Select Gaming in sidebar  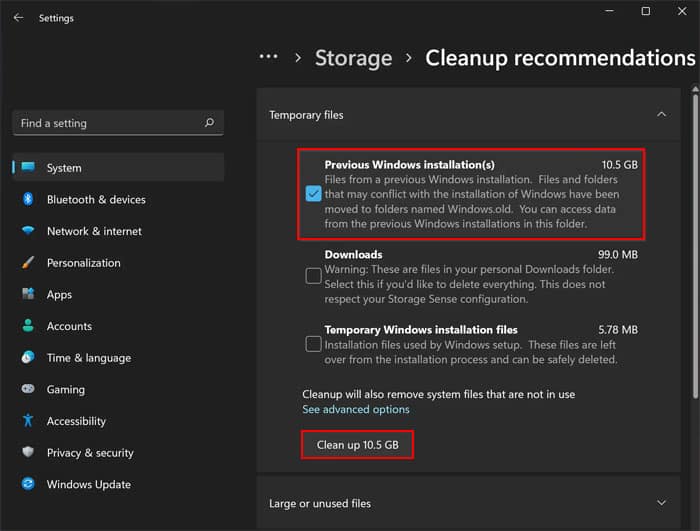(118, 389)
